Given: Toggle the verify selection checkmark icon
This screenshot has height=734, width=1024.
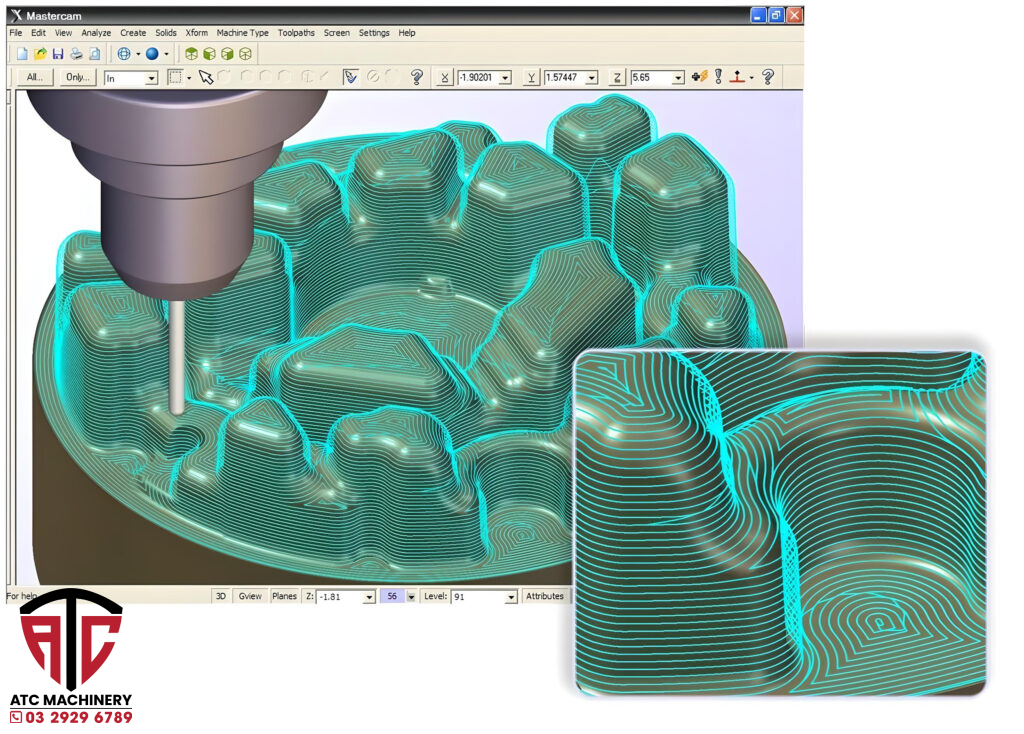Looking at the screenshot, I should [x=351, y=77].
